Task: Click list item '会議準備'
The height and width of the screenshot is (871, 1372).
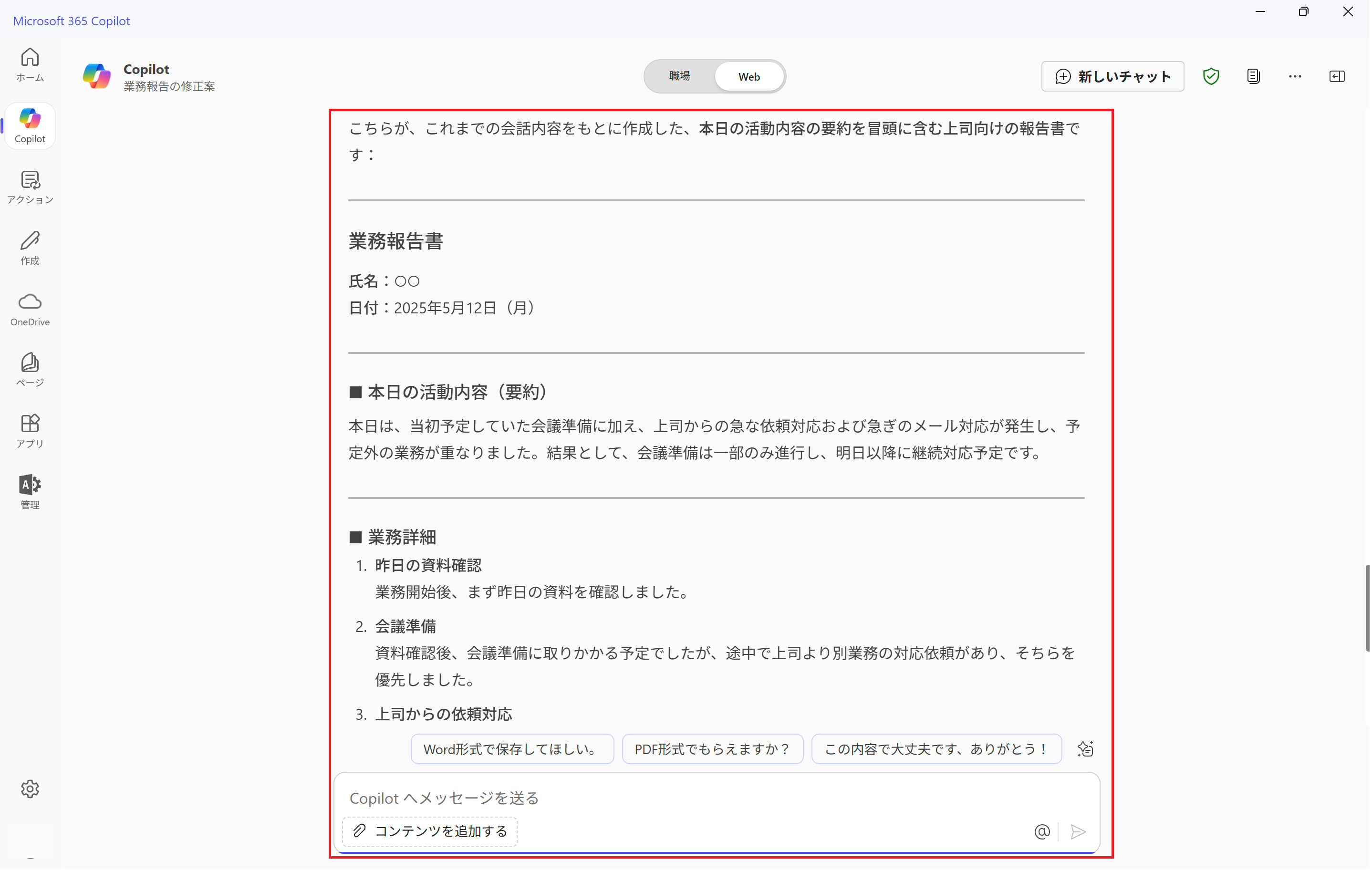Action: (x=406, y=627)
